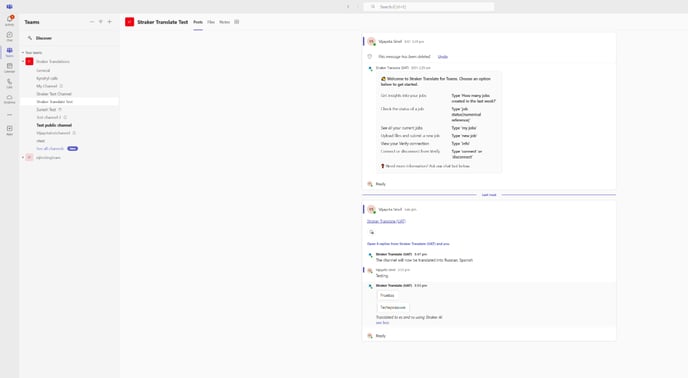Viewport: 688px width, 378px height.
Task: Open the Calendar from the left rail
Action: pos(9,67)
